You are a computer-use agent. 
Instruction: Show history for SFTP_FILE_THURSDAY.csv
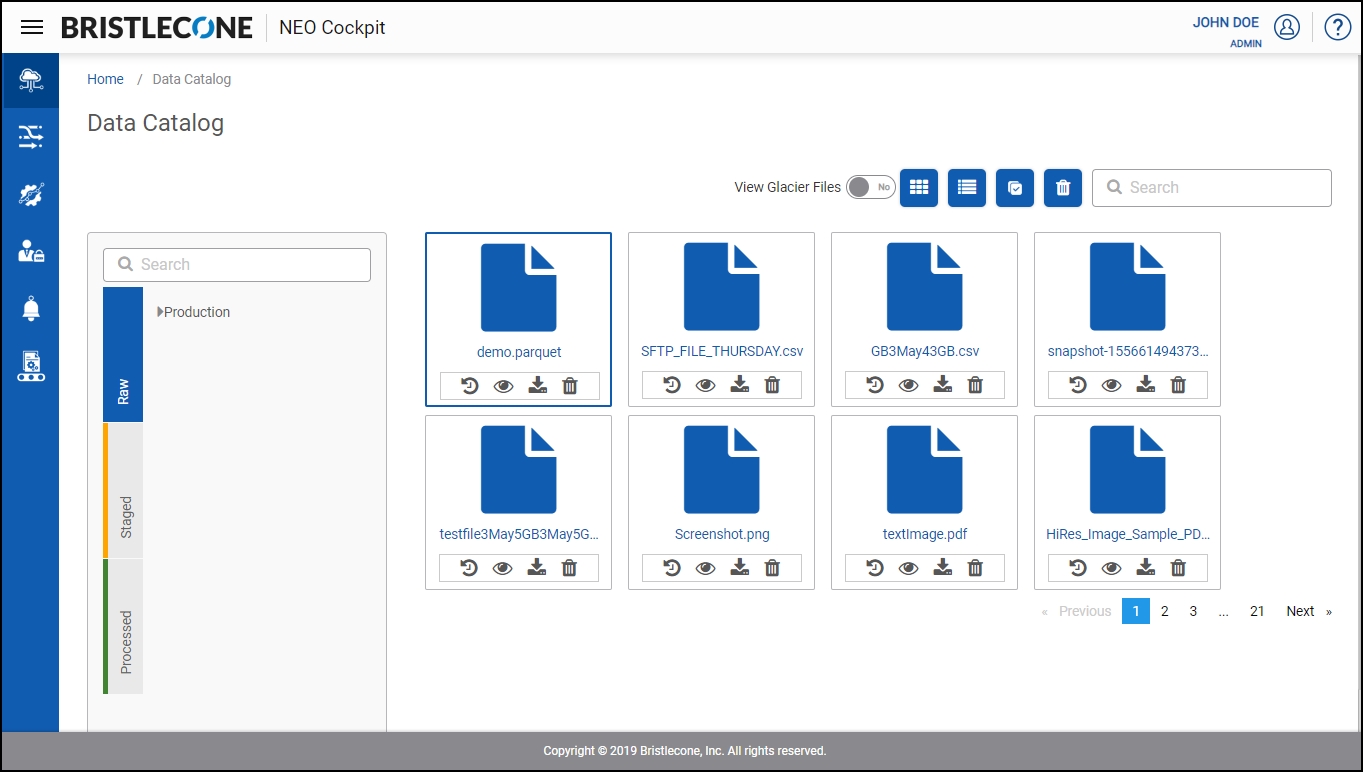click(x=672, y=385)
